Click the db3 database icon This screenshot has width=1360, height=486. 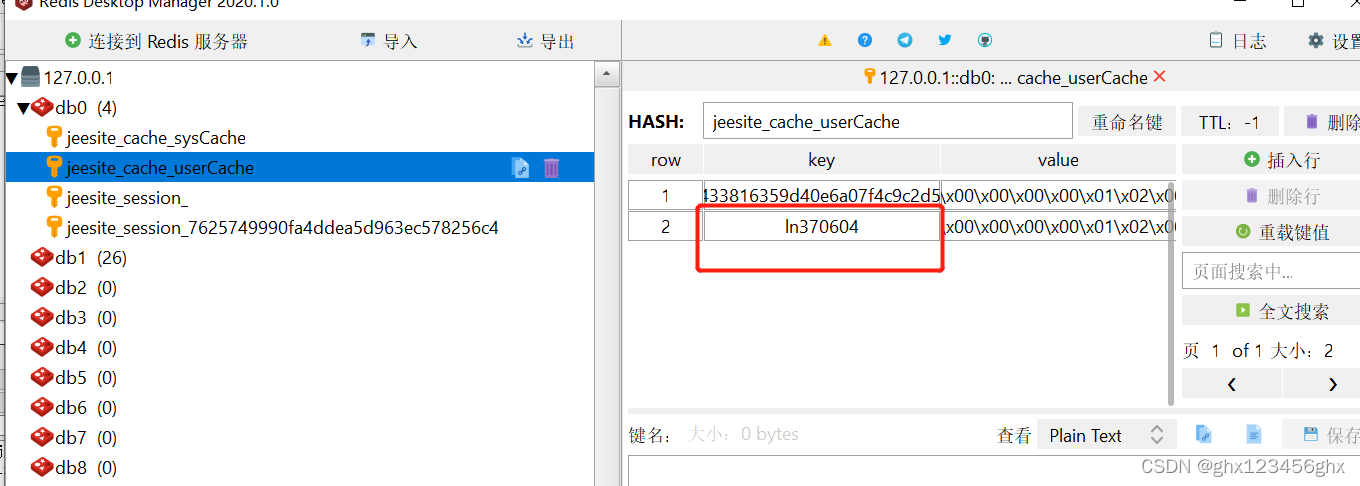(42, 317)
